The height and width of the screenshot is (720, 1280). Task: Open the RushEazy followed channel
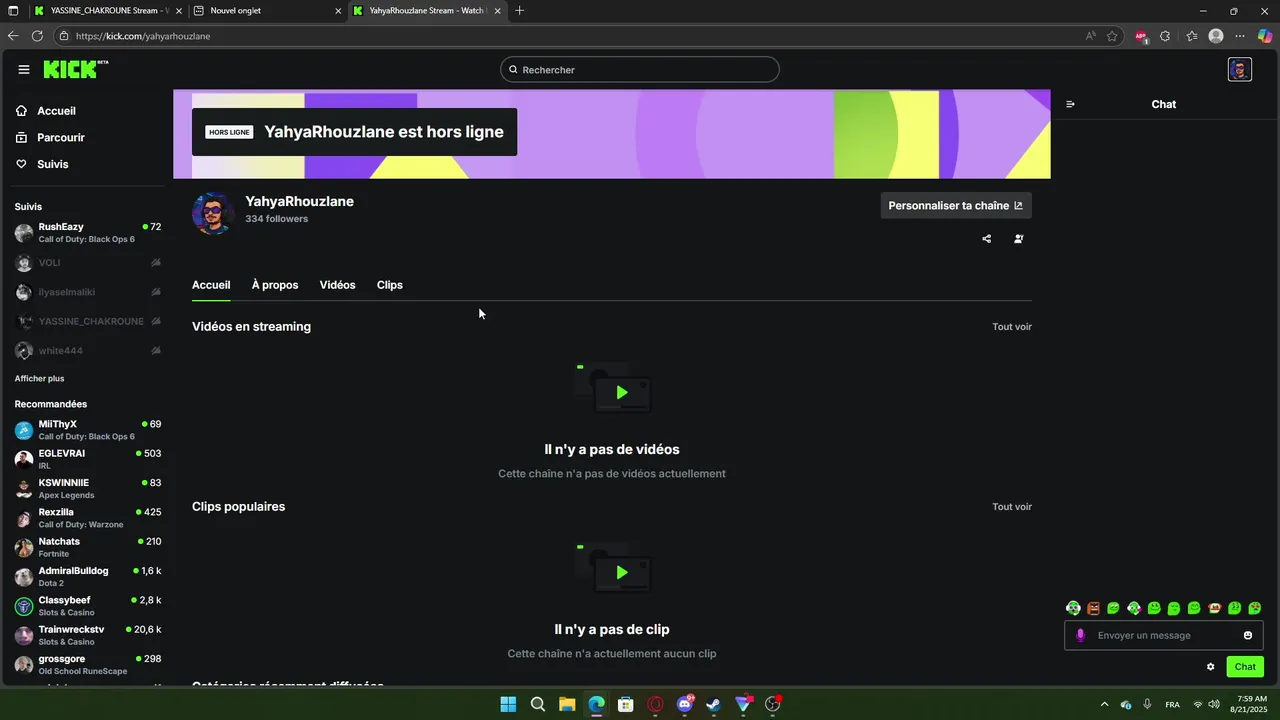pyautogui.click(x=88, y=233)
